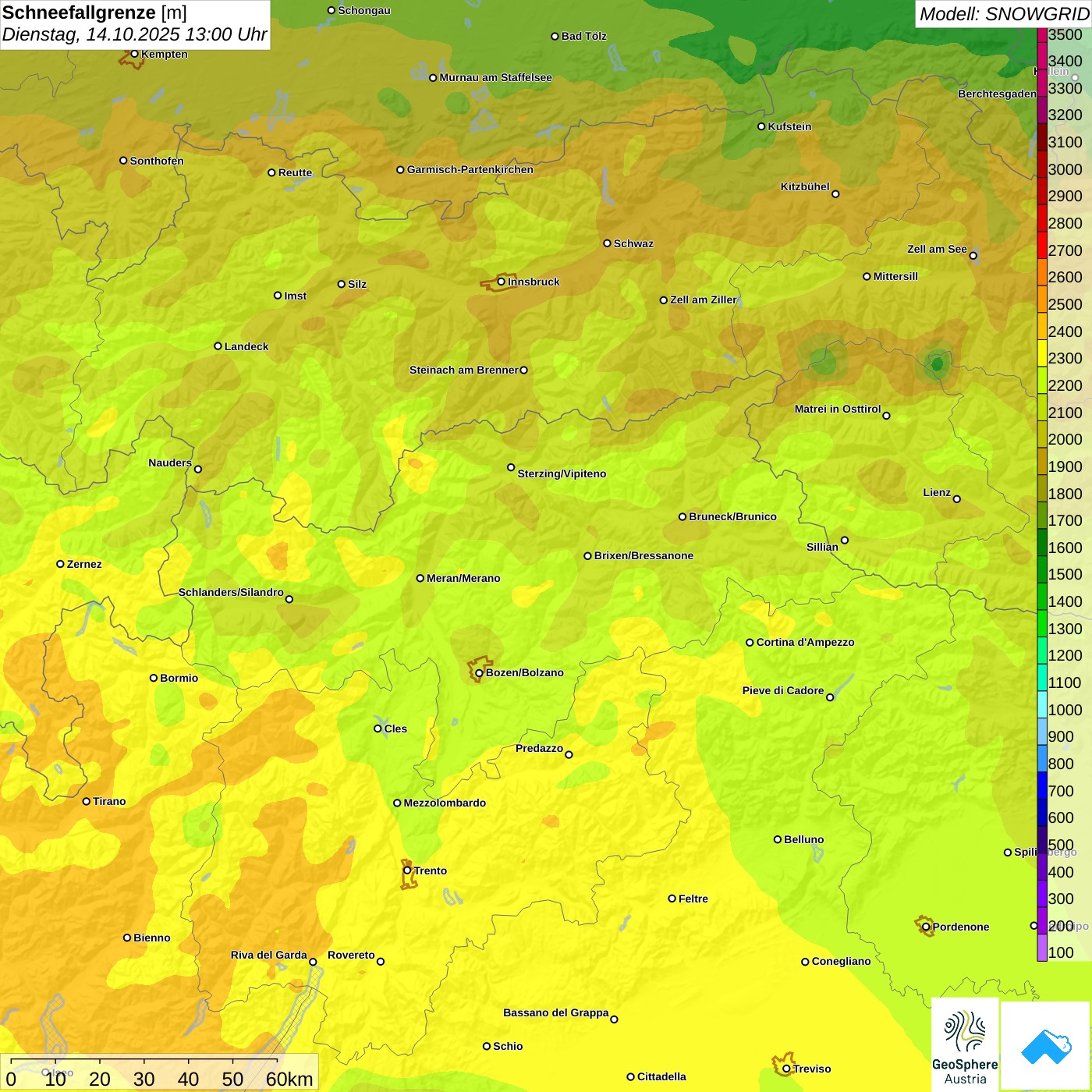Click the Belluno location dot
The image size is (1092, 1092).
point(777,839)
